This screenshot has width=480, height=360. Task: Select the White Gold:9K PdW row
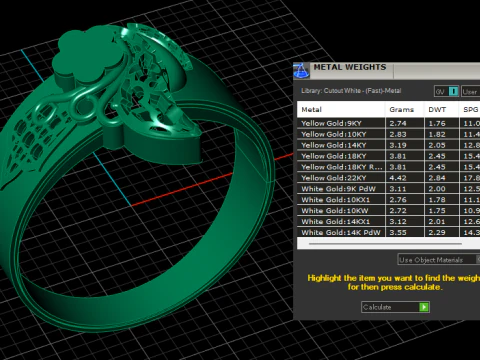pos(388,189)
